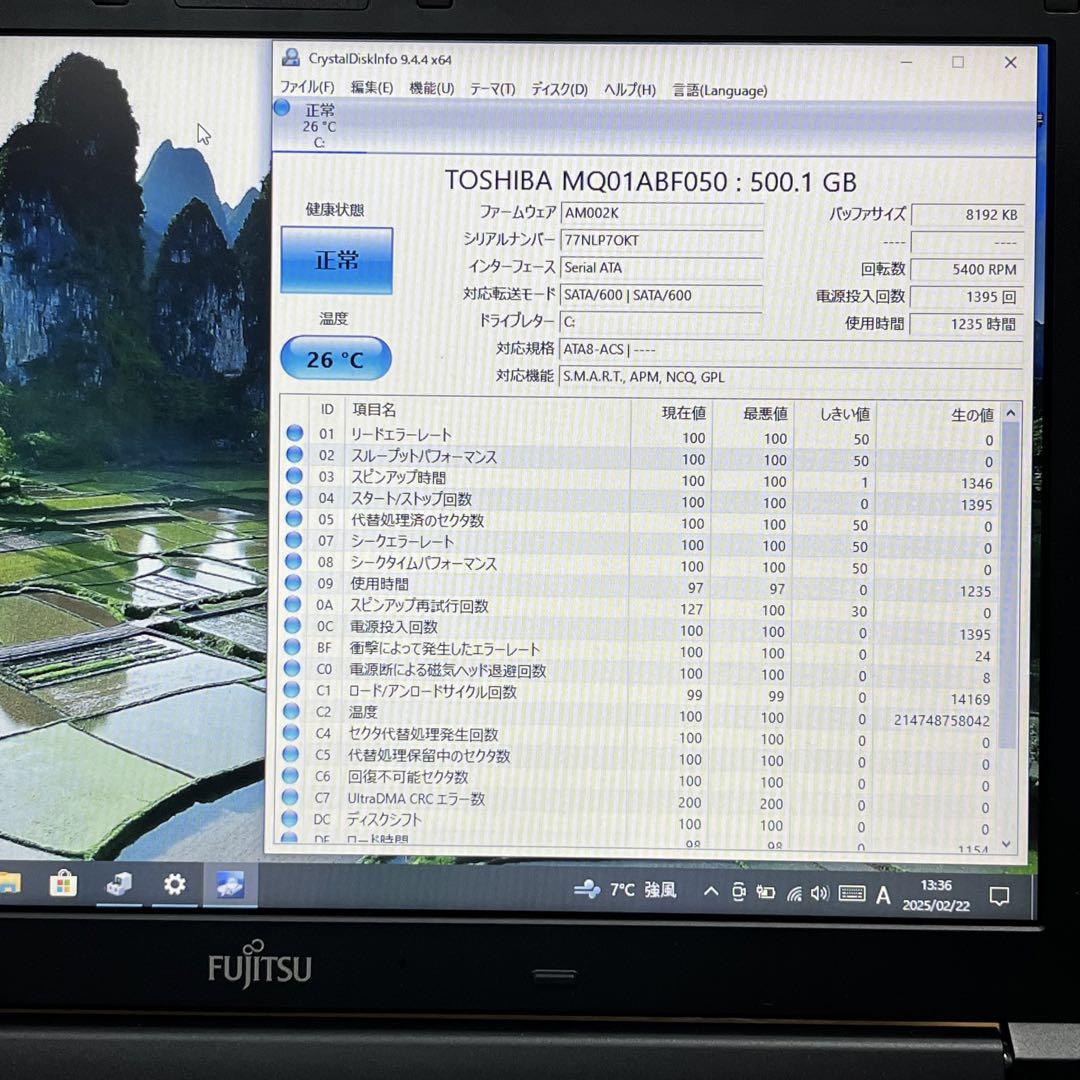Click the 26 °C temperature button
The width and height of the screenshot is (1080, 1080).
tap(335, 358)
